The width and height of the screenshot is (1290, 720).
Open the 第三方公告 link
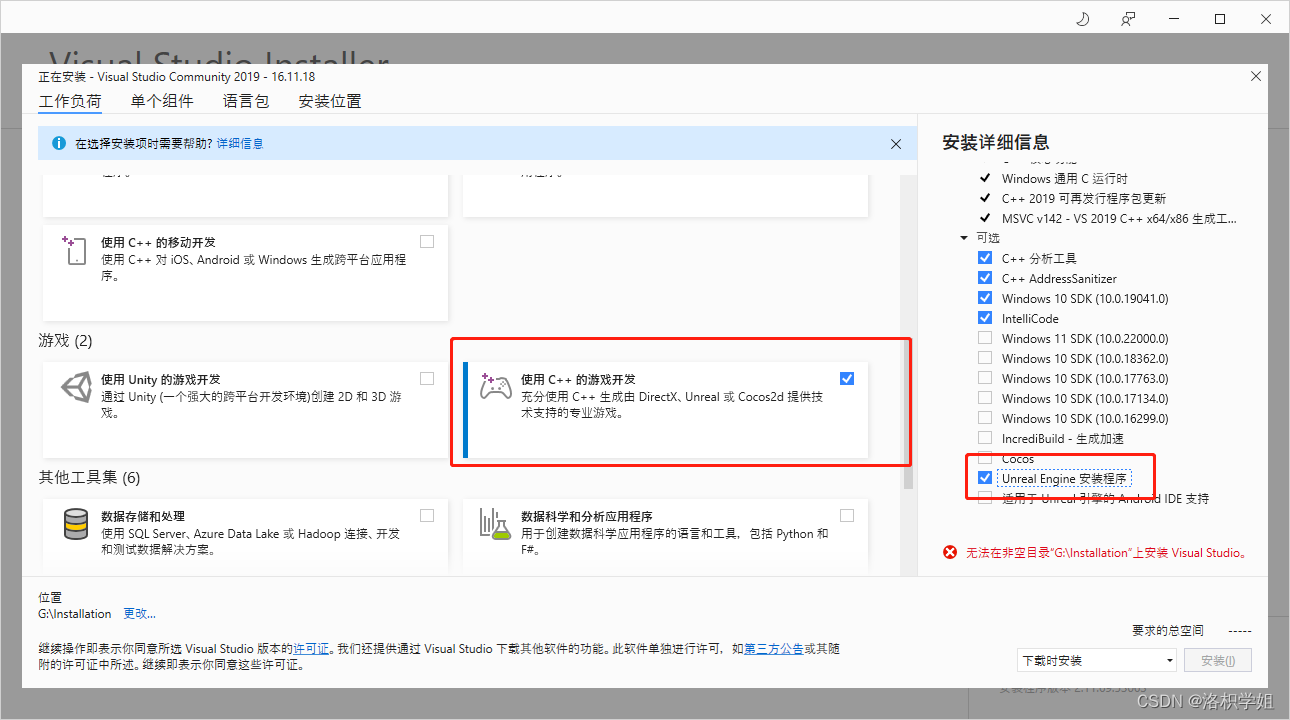(773, 648)
